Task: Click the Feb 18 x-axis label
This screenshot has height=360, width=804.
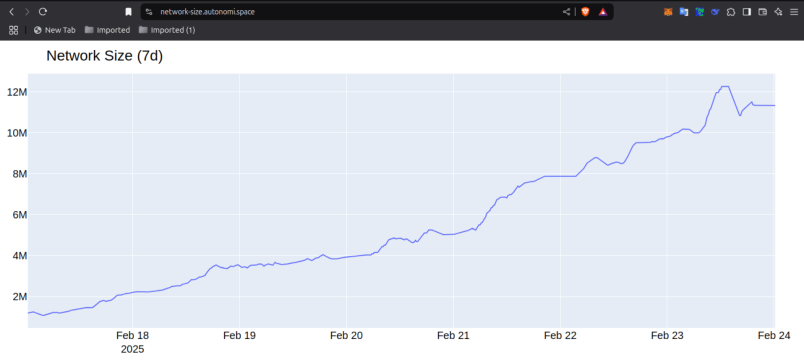Action: [x=132, y=336]
